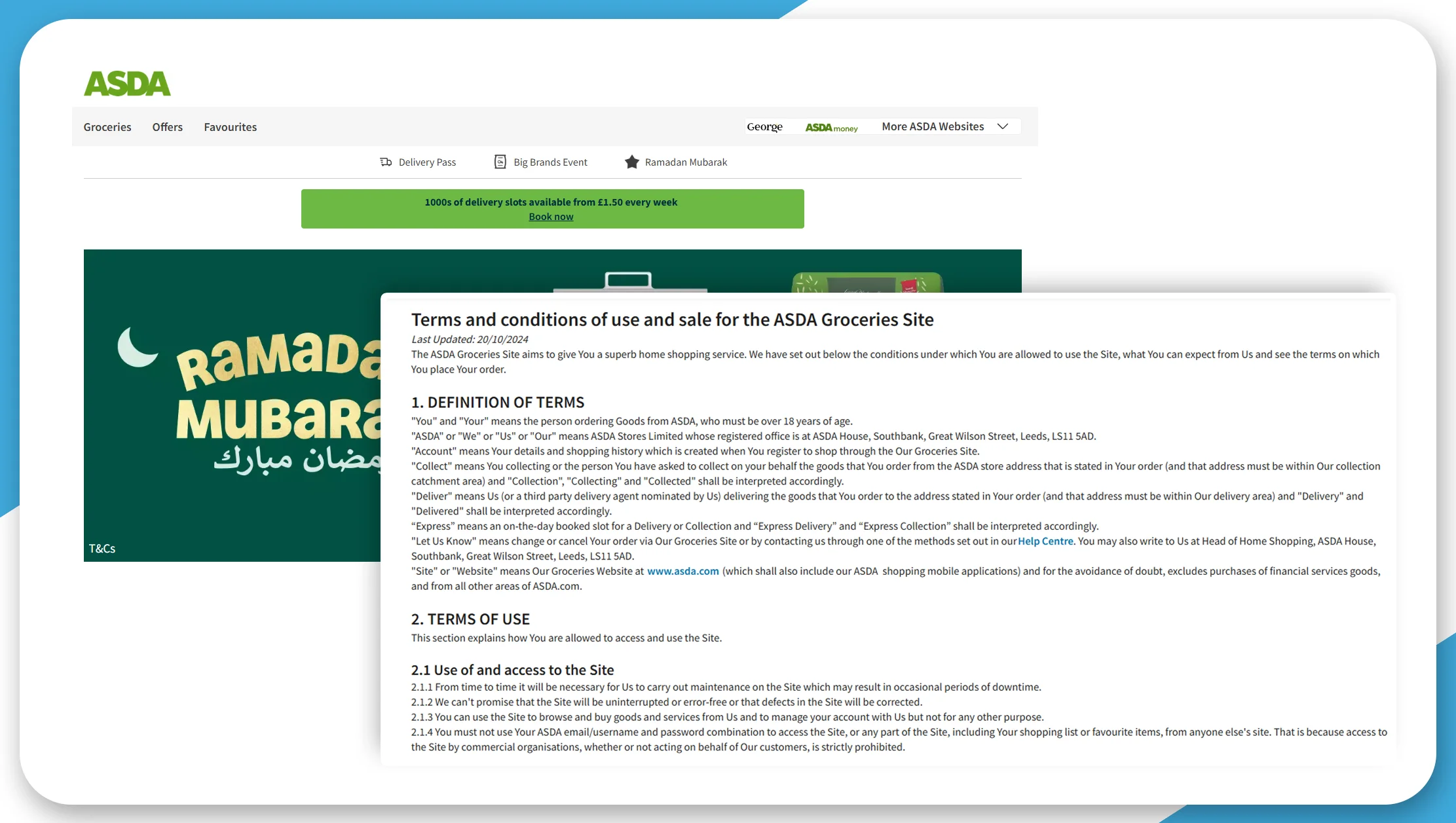The width and height of the screenshot is (1456, 823).
Task: Click the ASDA Money logo icon
Action: pyautogui.click(x=832, y=126)
